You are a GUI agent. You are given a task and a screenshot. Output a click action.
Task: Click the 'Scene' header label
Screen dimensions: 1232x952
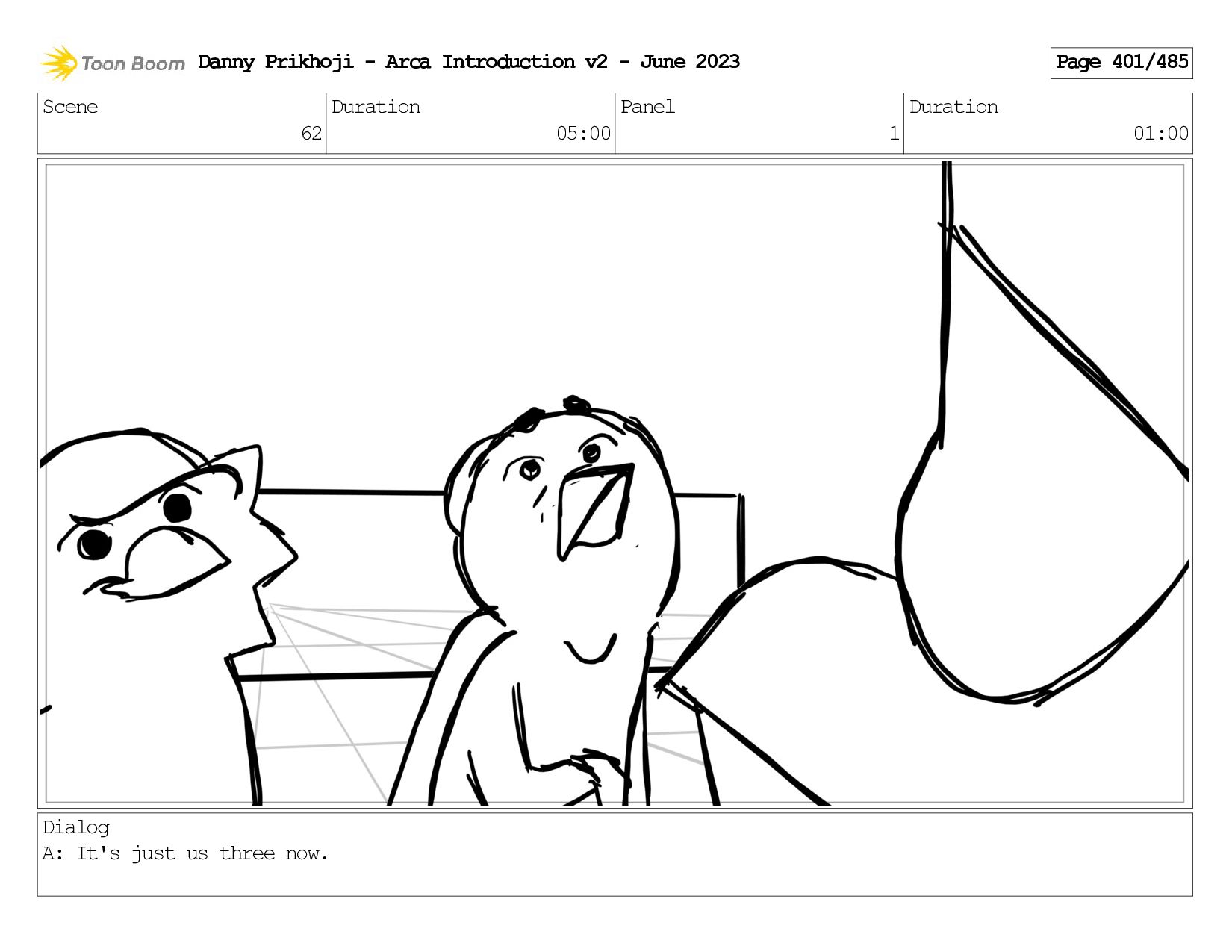pyautogui.click(x=70, y=107)
